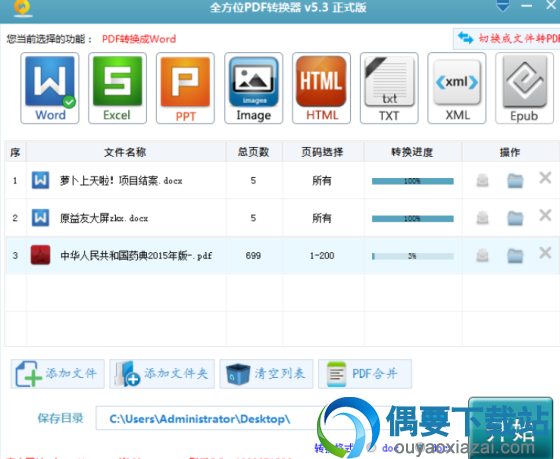Screen dimensions: 560x459
Task: Click 100% progress bar of row 1
Action: click(x=412, y=181)
